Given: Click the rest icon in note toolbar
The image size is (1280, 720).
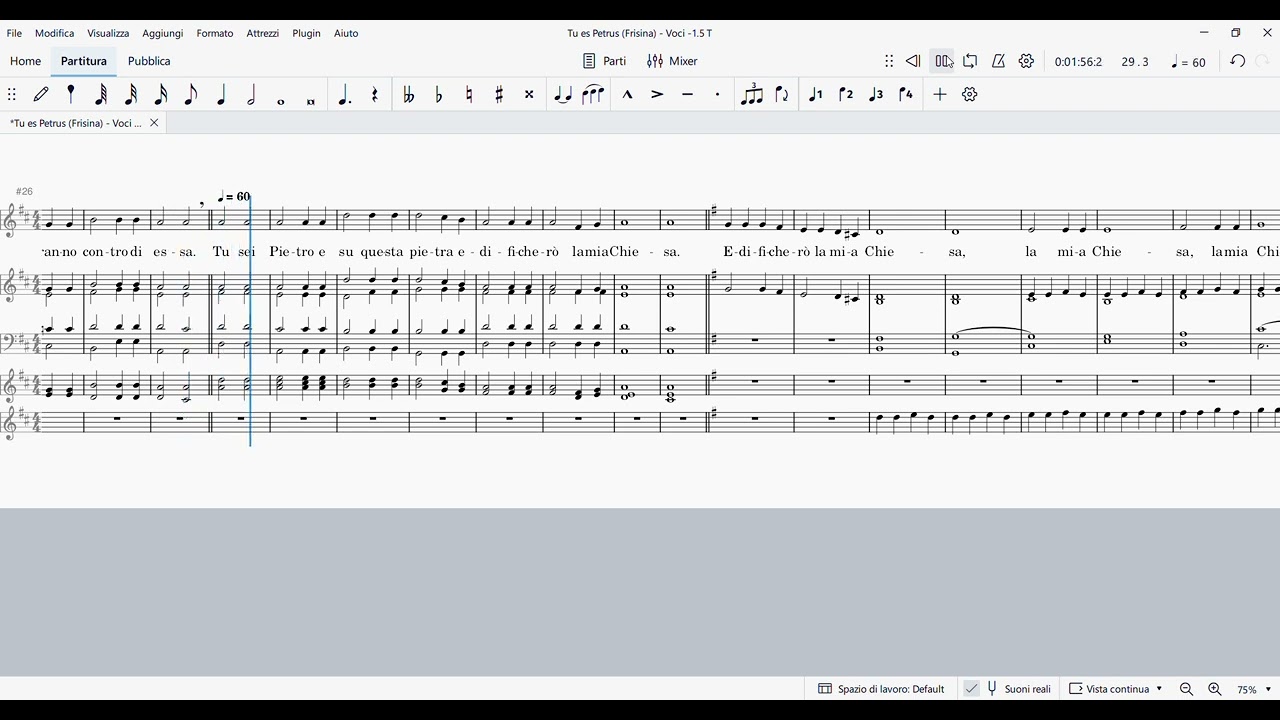Looking at the screenshot, I should (375, 94).
